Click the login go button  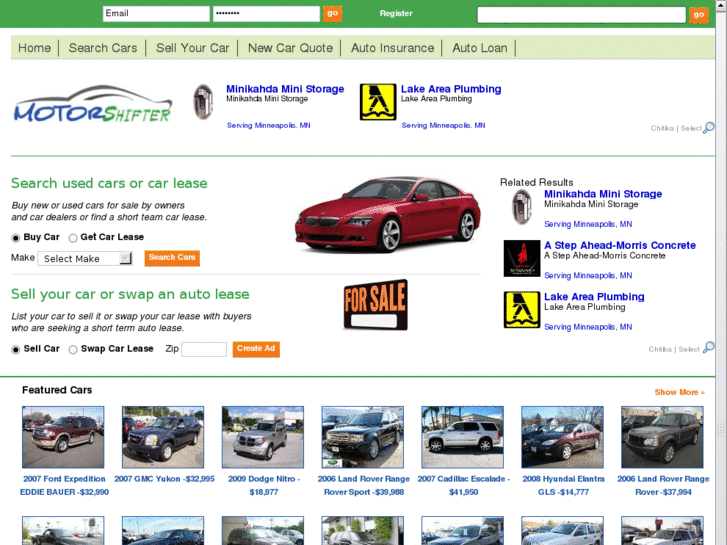click(332, 13)
